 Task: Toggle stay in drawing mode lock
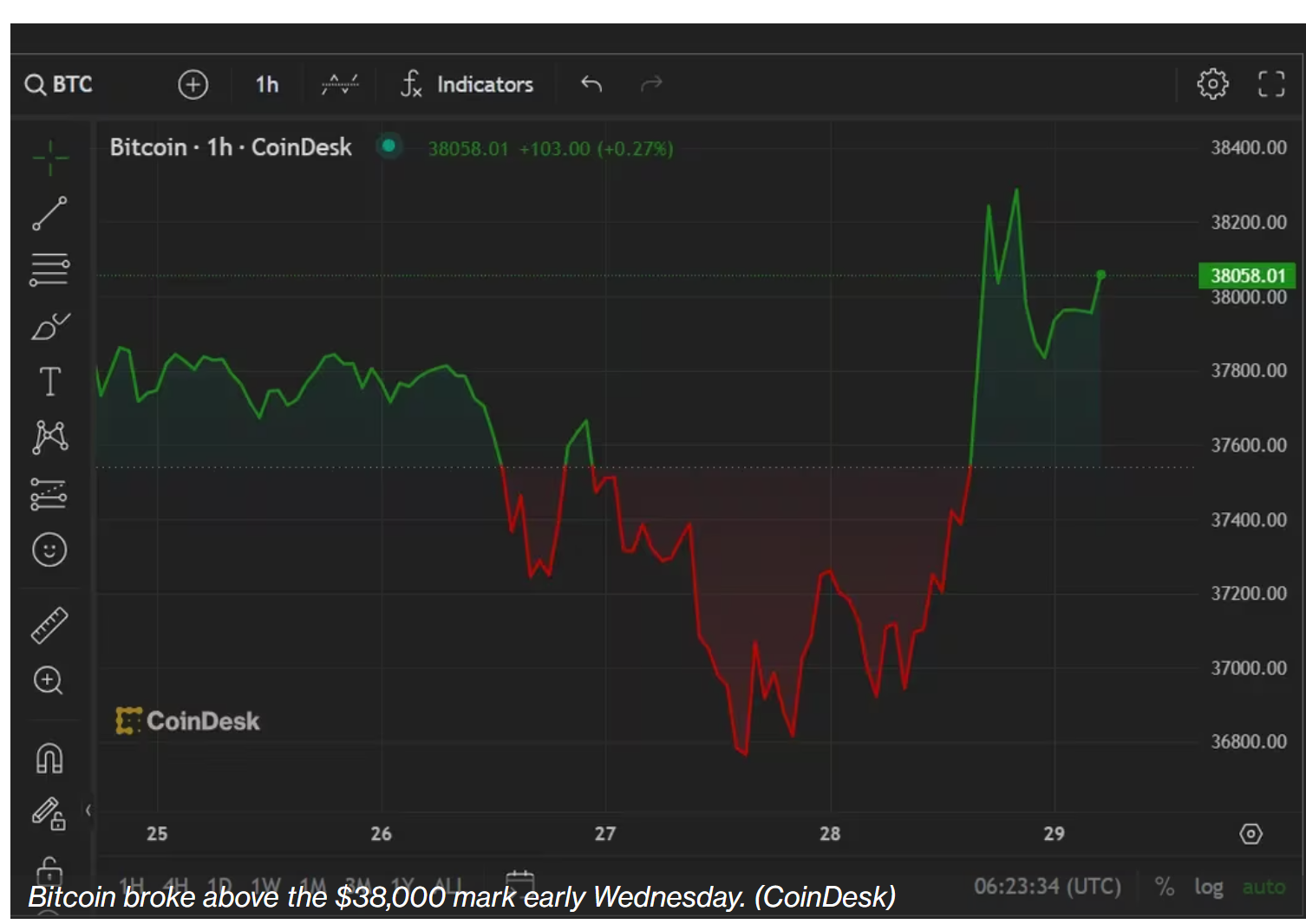point(49,813)
